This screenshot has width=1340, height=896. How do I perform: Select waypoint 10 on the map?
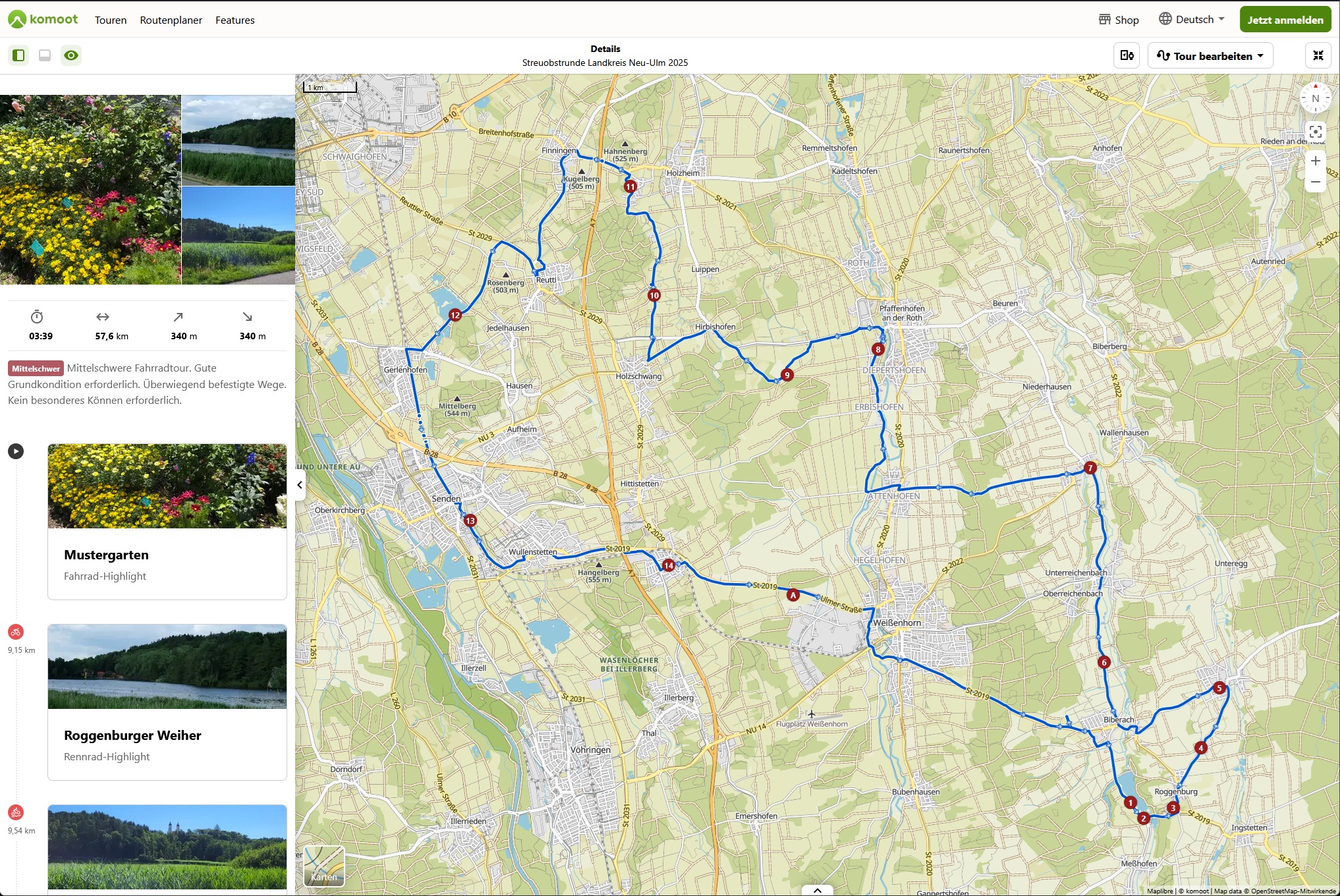click(654, 295)
